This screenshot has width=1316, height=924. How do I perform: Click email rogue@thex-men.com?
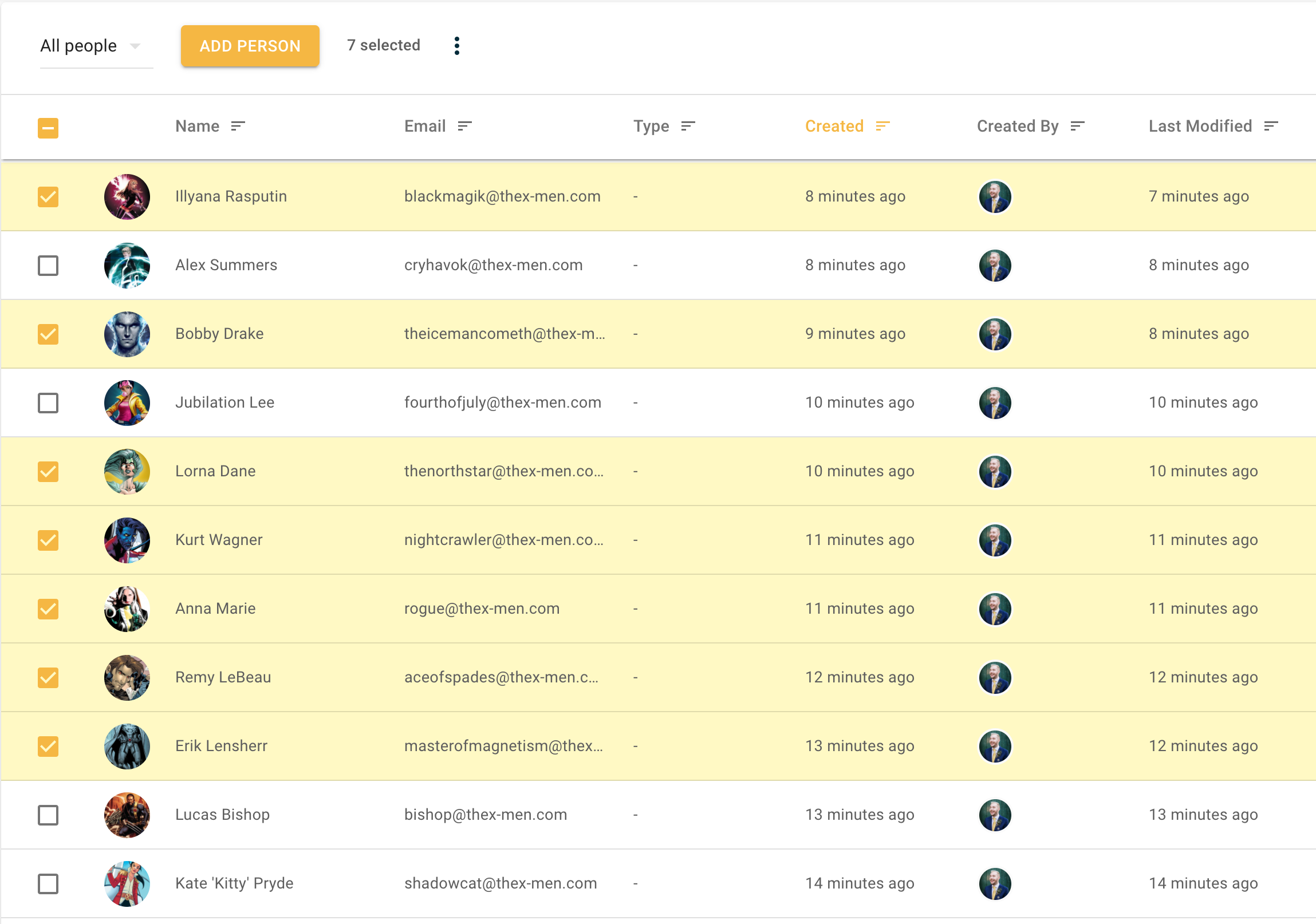point(482,609)
